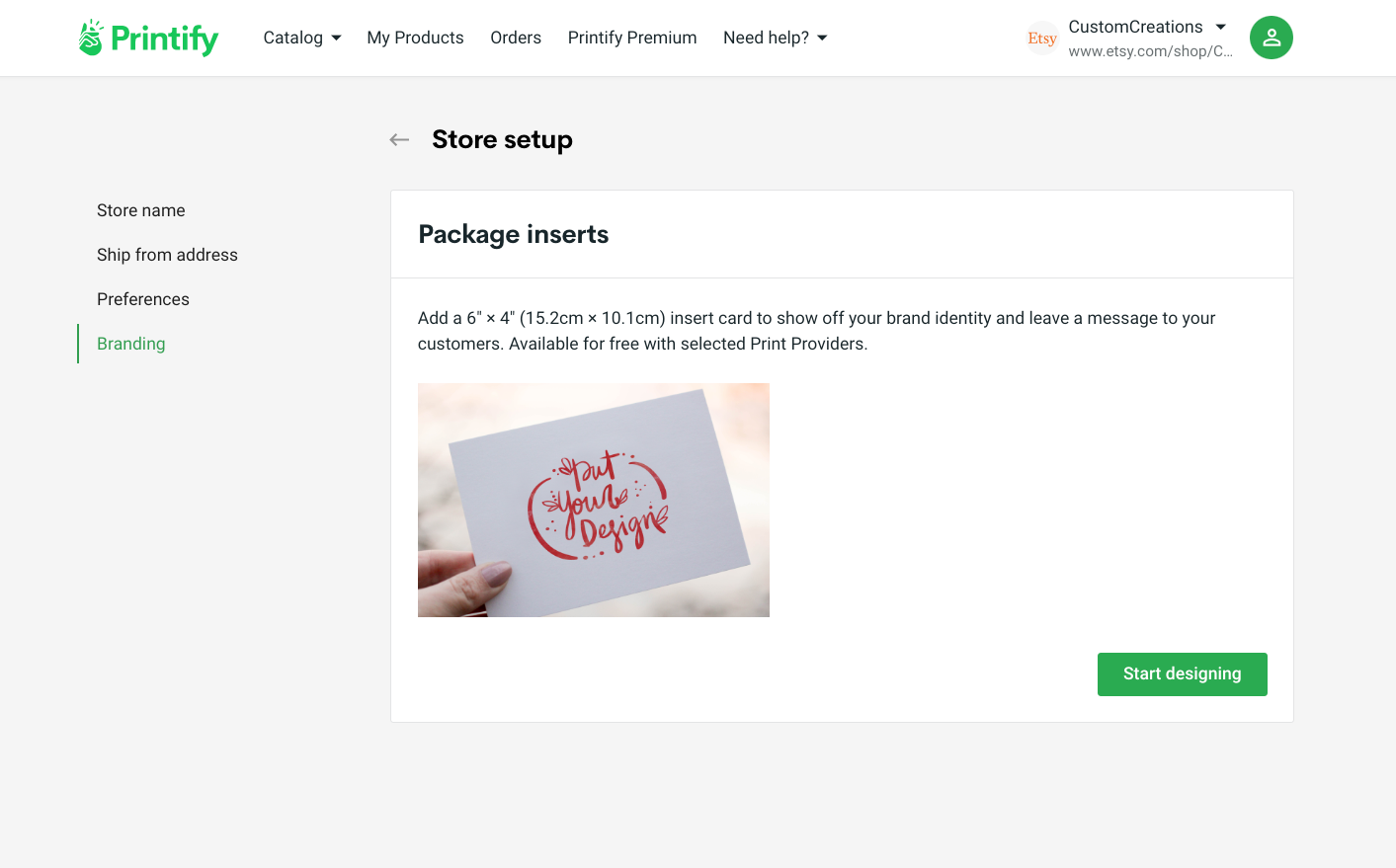This screenshot has height=868, width=1396.
Task: Expand the CustomCreations store switcher
Action: click(x=1146, y=27)
